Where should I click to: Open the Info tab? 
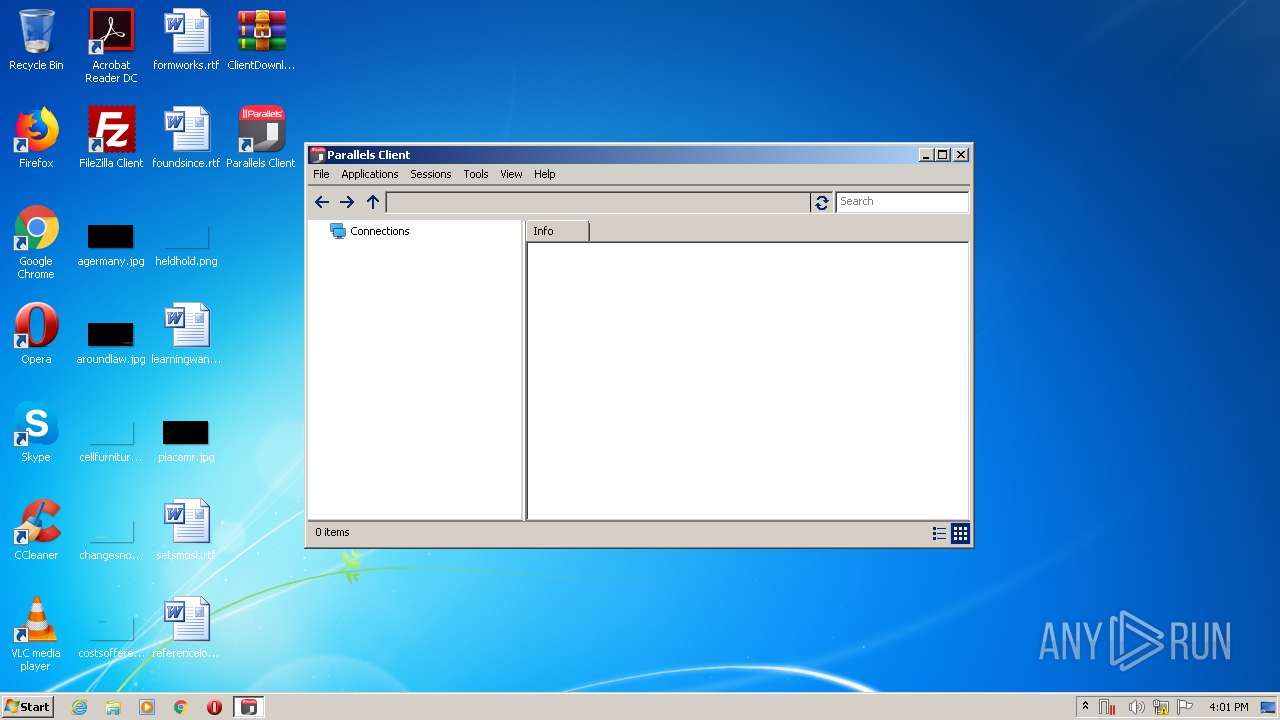(558, 231)
